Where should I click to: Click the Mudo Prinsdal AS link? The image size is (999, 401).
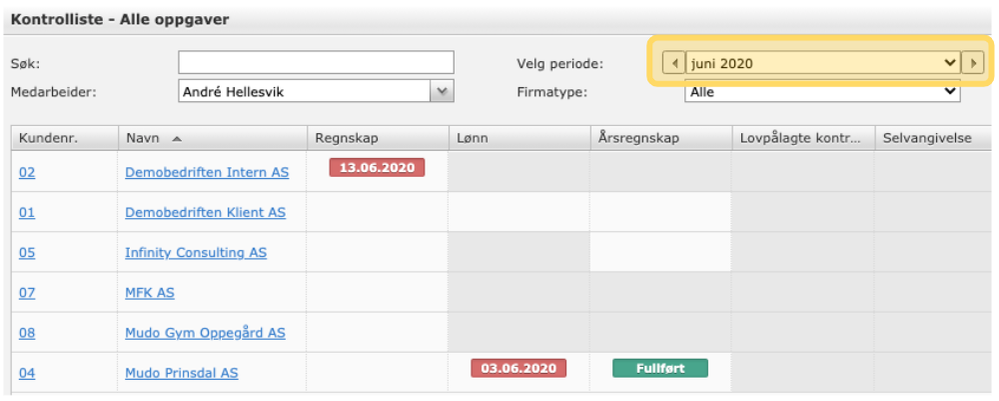coord(182,373)
